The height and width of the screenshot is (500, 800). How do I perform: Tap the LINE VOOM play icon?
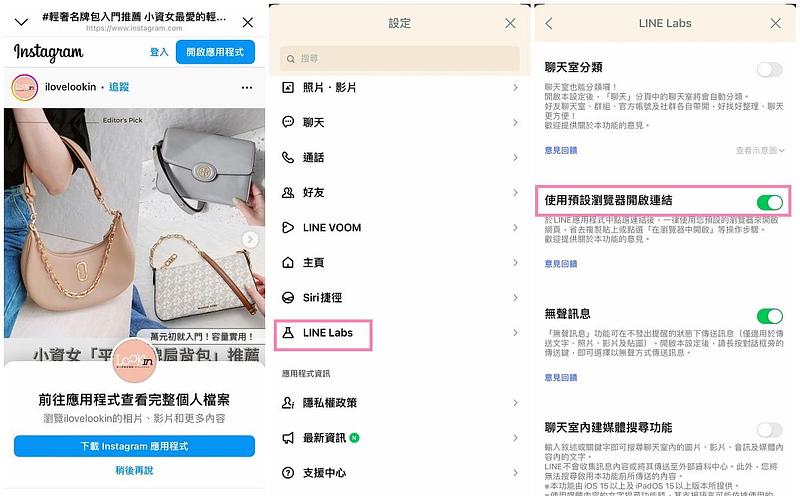point(288,228)
